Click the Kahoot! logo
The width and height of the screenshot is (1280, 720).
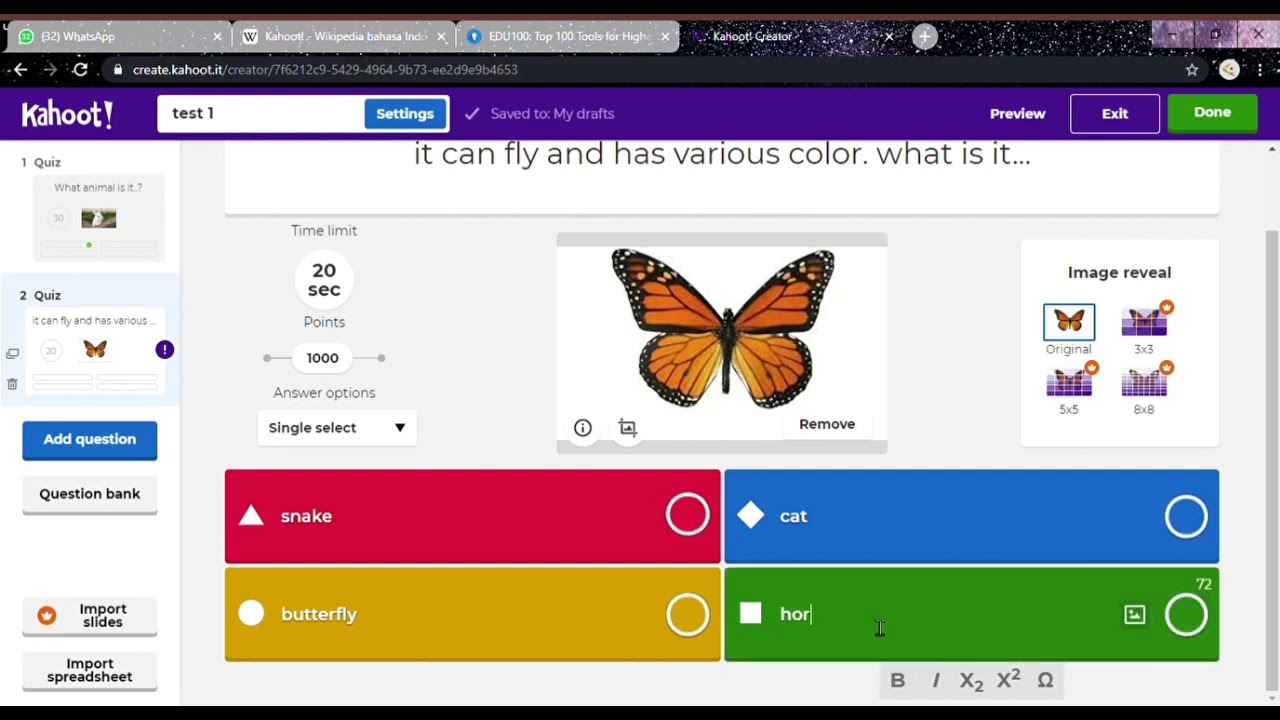(67, 113)
